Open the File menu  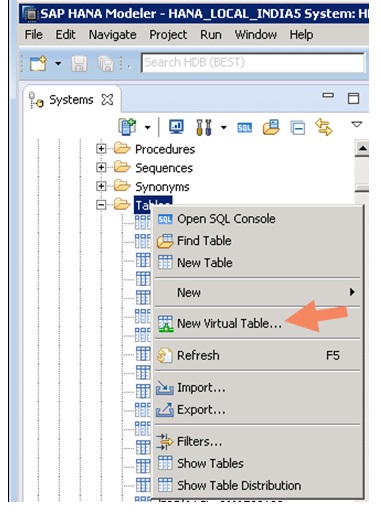click(x=33, y=35)
